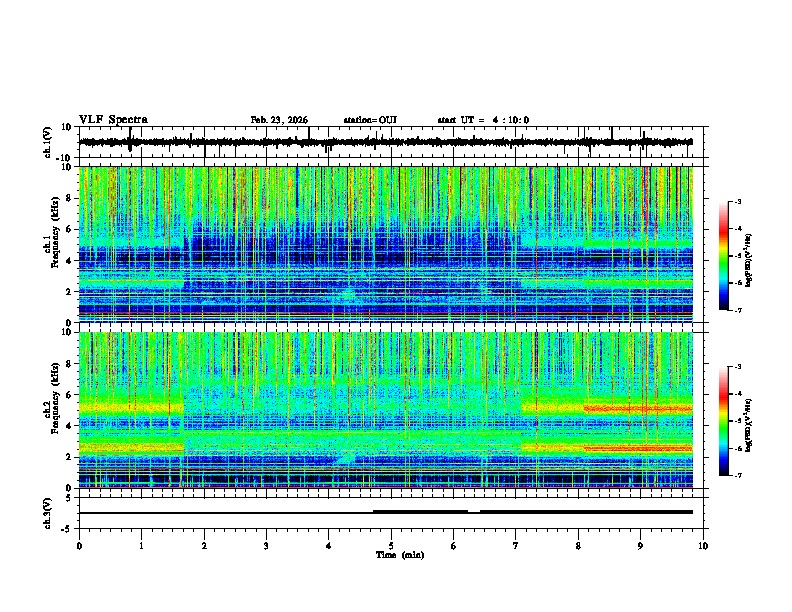This screenshot has width=792, height=612.
Task: Click the "ch.3(V)" axis label
Action: [x=48, y=514]
